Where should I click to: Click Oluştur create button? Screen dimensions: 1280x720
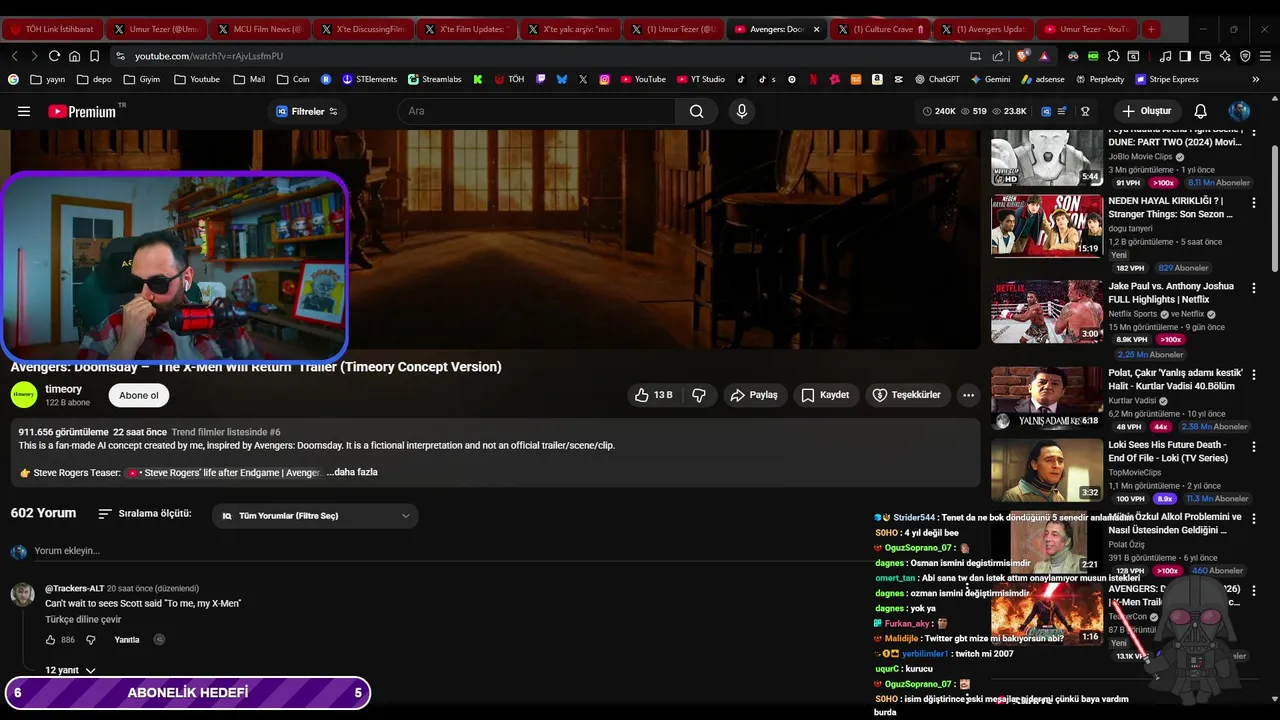coord(1147,111)
